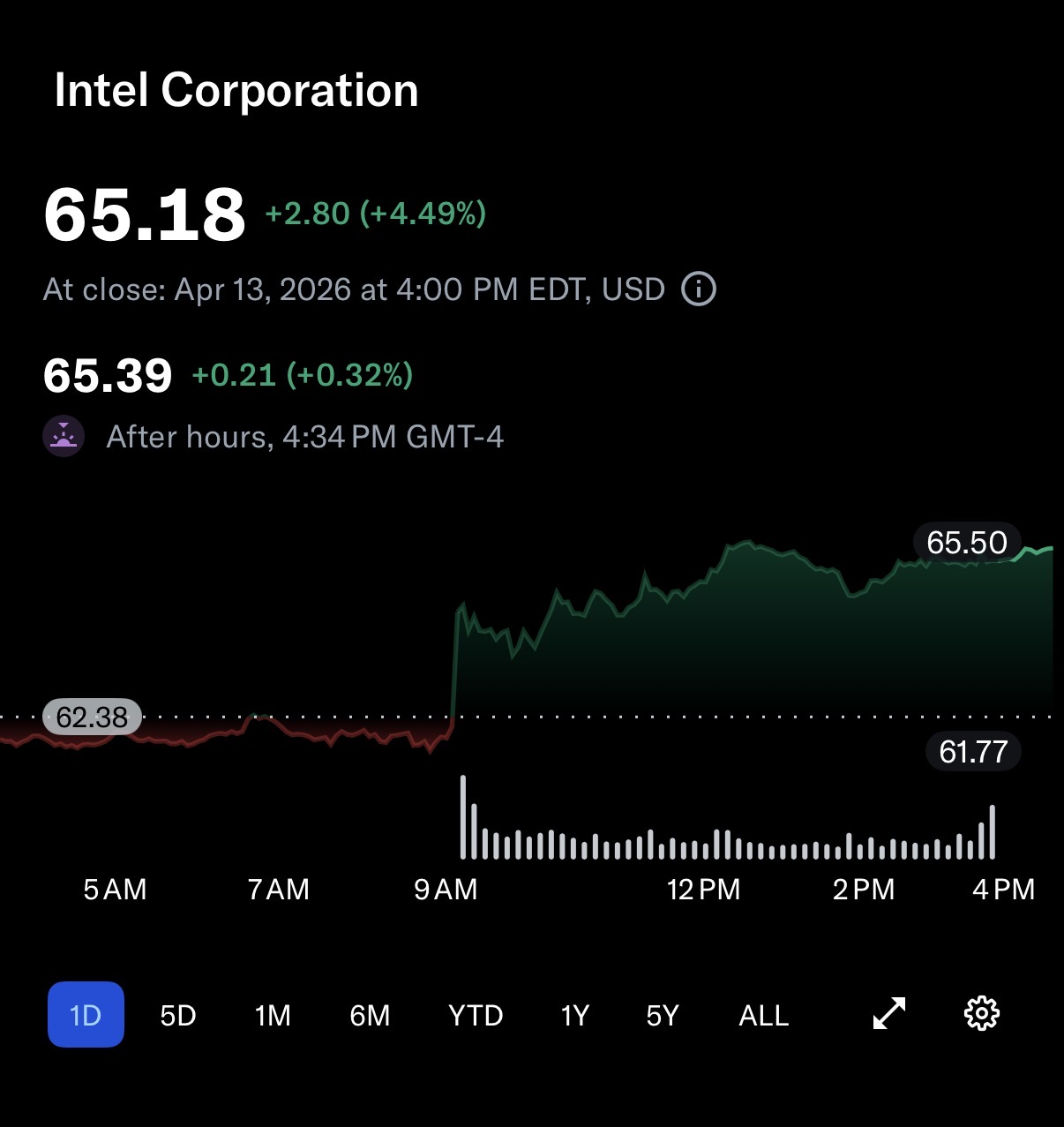Switch to 5D time range
Image resolution: width=1064 pixels, height=1127 pixels.
tap(177, 1015)
